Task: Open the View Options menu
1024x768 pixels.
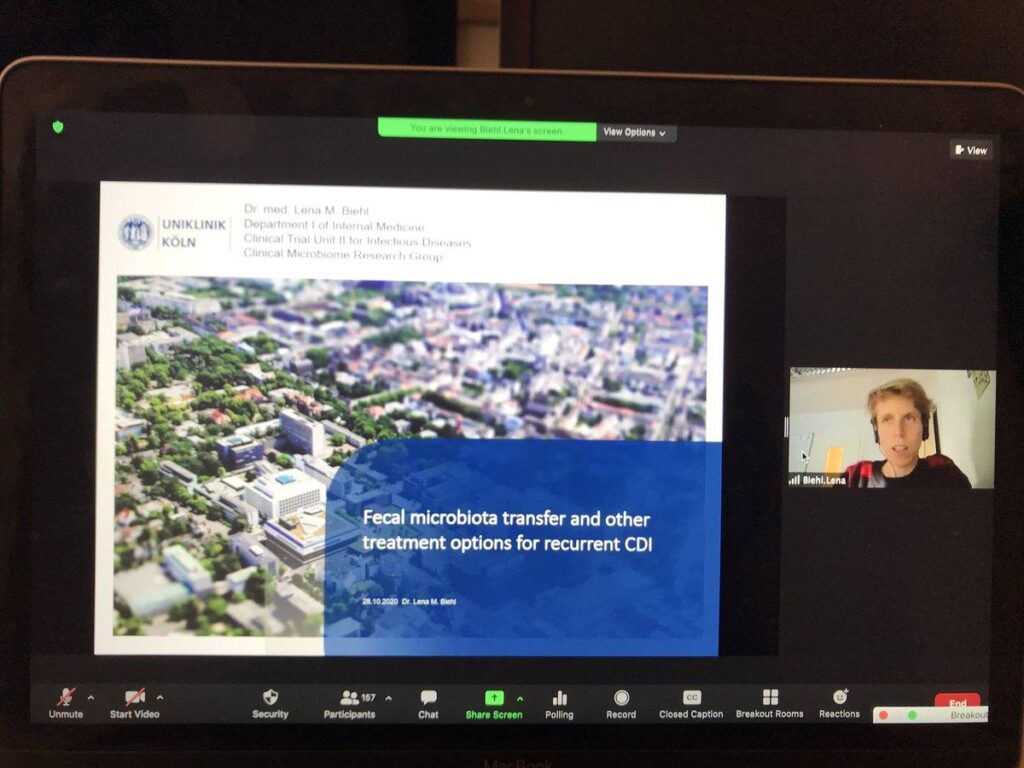Action: [636, 132]
